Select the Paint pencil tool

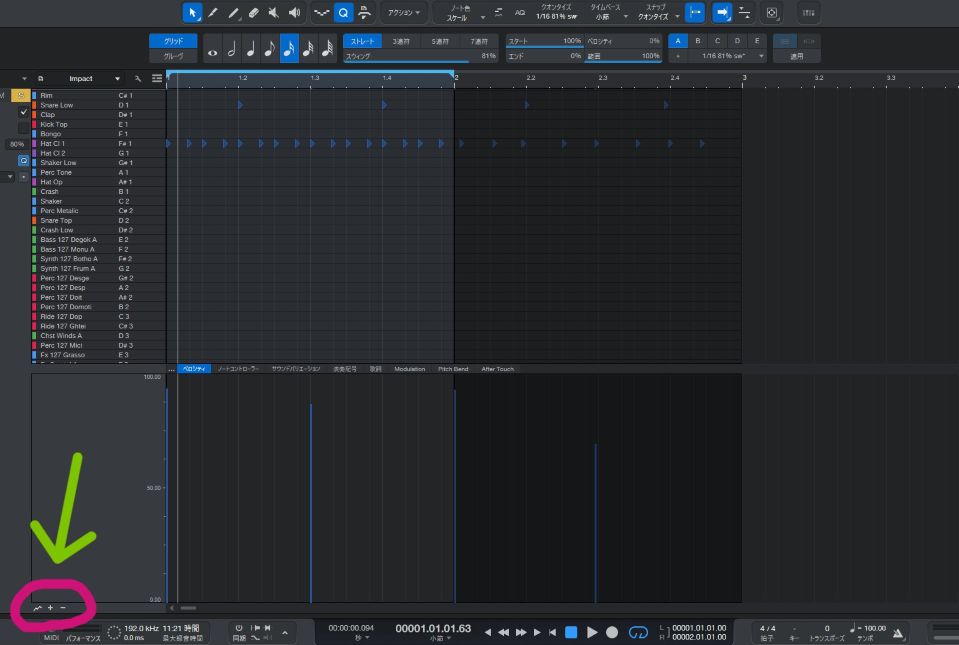[x=233, y=13]
